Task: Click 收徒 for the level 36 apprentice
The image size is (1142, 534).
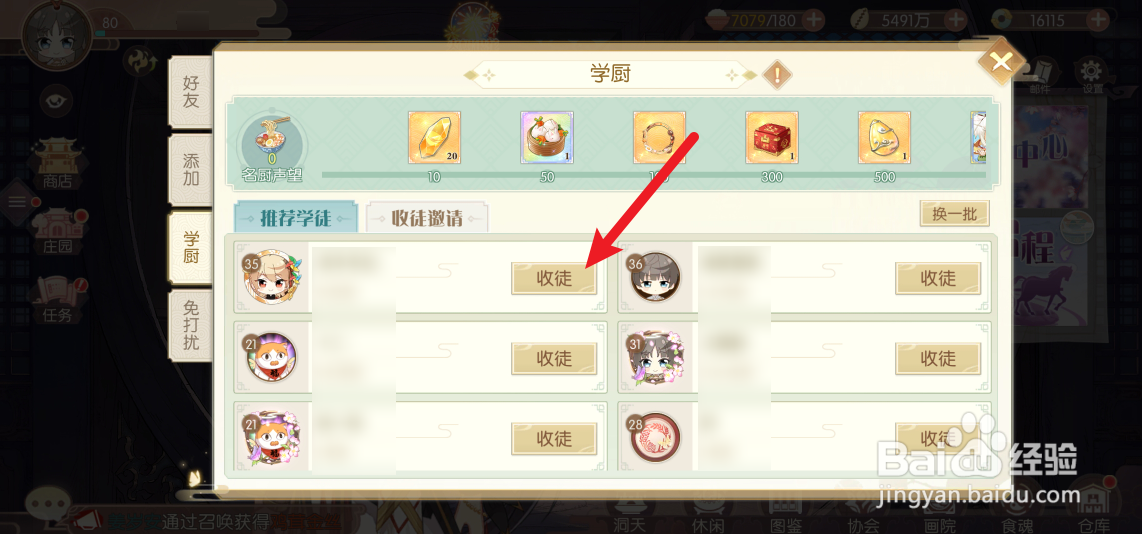Action: click(938, 278)
